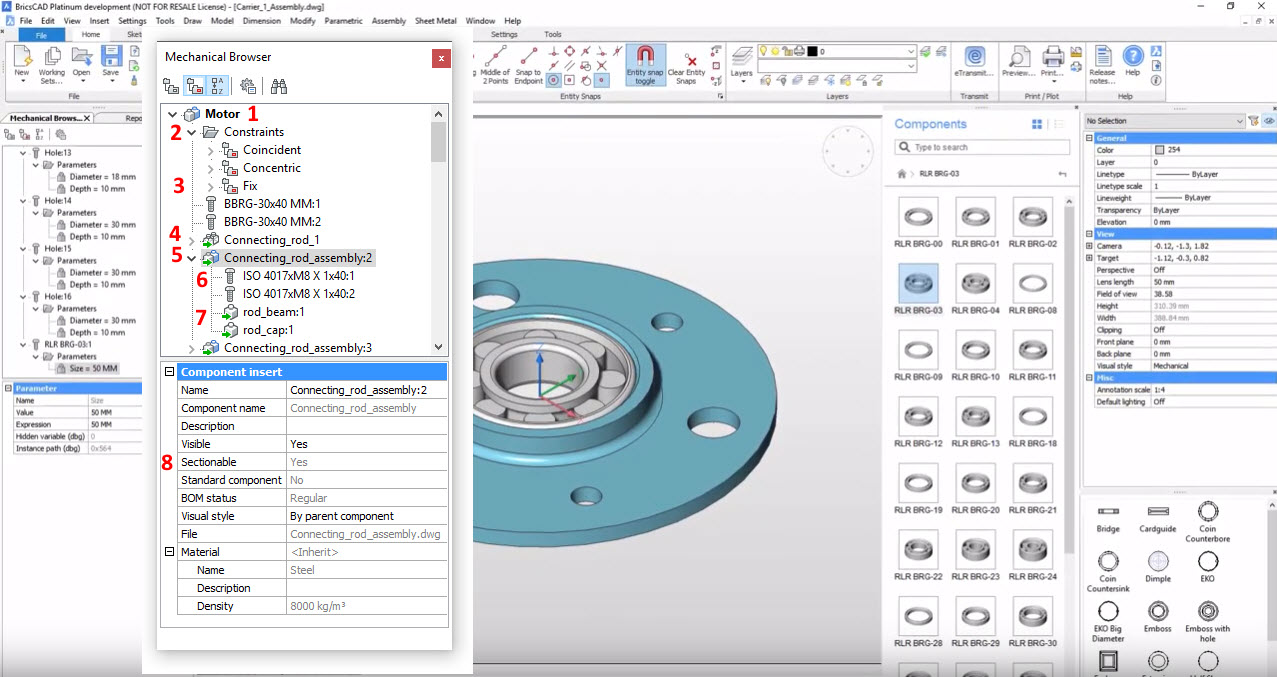Close the Mechanical Browser dialog
The width and height of the screenshot is (1277, 677).
point(441,58)
